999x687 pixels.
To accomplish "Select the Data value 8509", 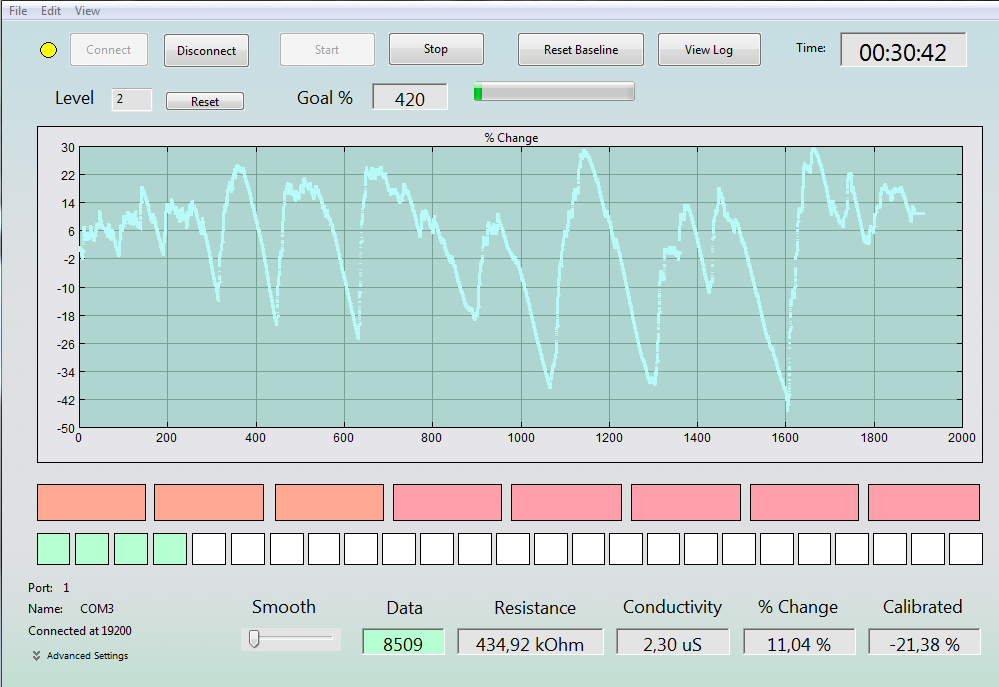I will pos(403,642).
